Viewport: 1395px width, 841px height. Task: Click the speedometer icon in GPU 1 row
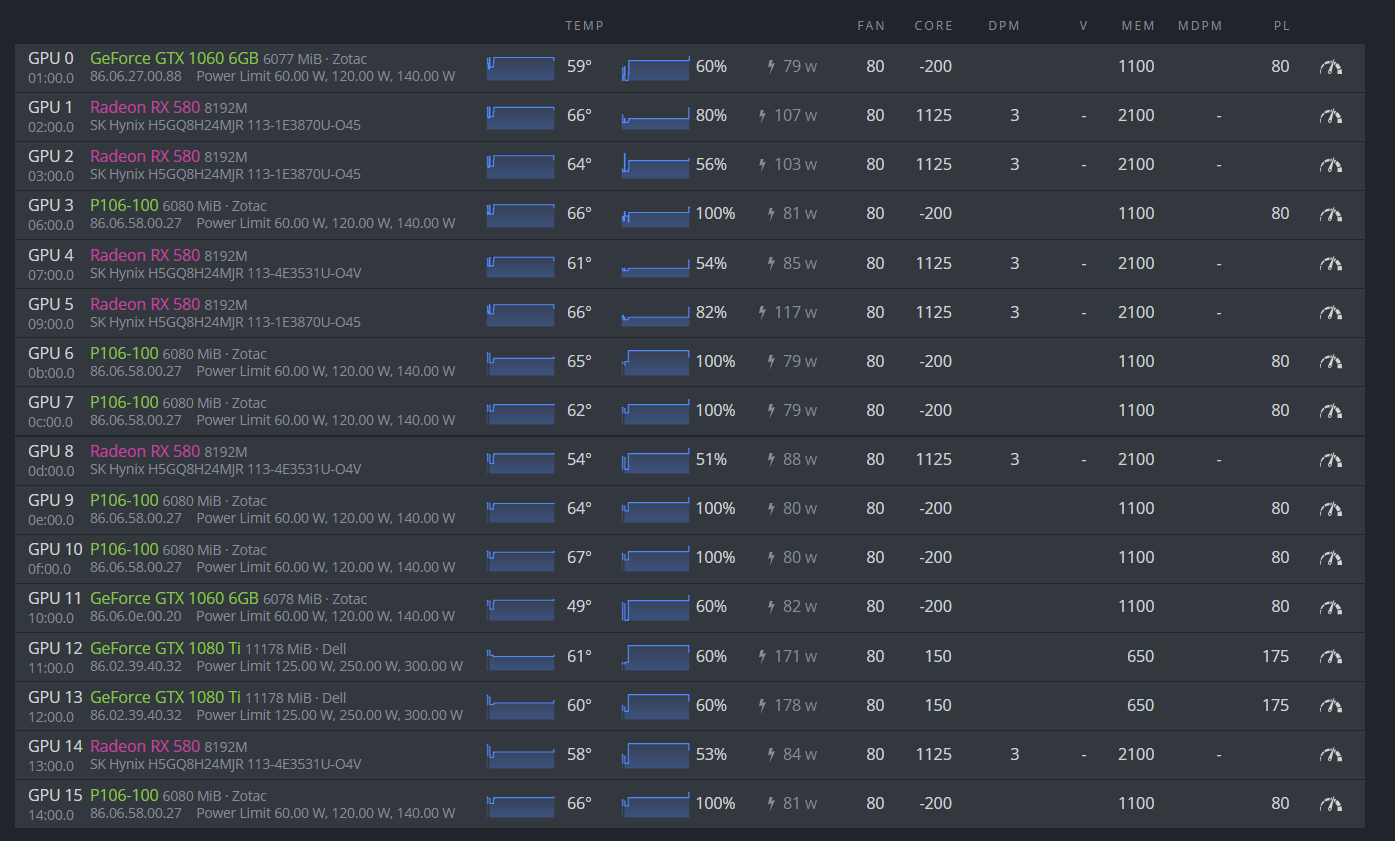click(x=1330, y=116)
